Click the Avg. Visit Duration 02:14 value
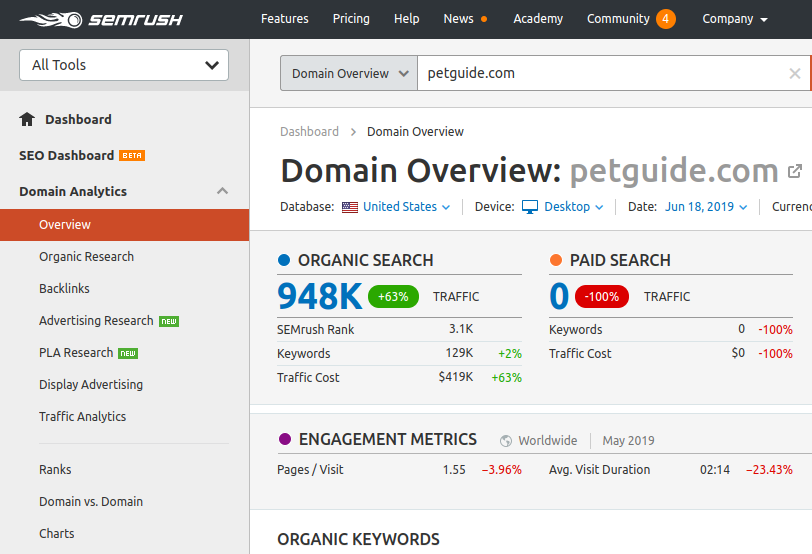812x554 pixels. click(715, 470)
